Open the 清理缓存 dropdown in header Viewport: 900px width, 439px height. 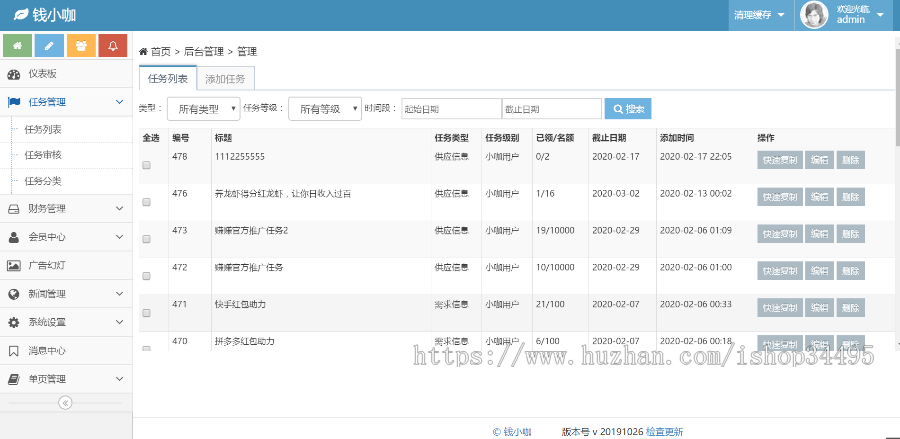tap(759, 15)
